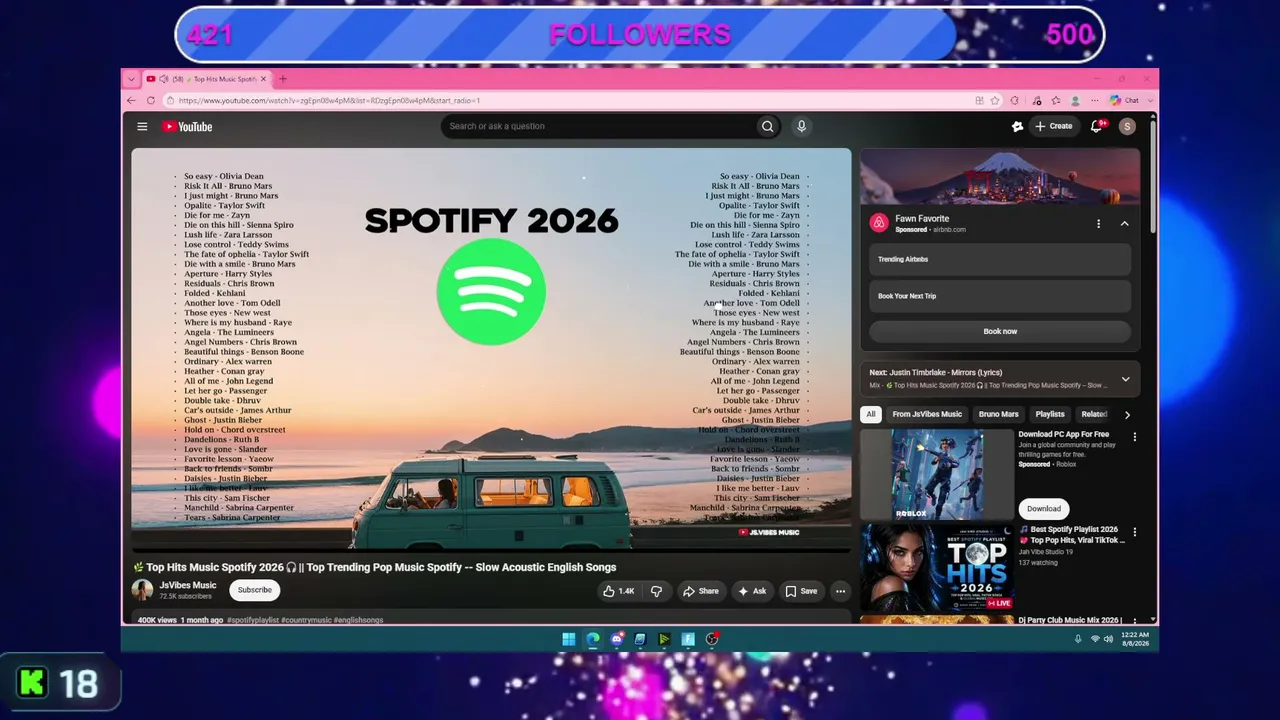Collapse the Fawn Favorite ad panel
The height and width of the screenshot is (720, 1280).
1124,224
